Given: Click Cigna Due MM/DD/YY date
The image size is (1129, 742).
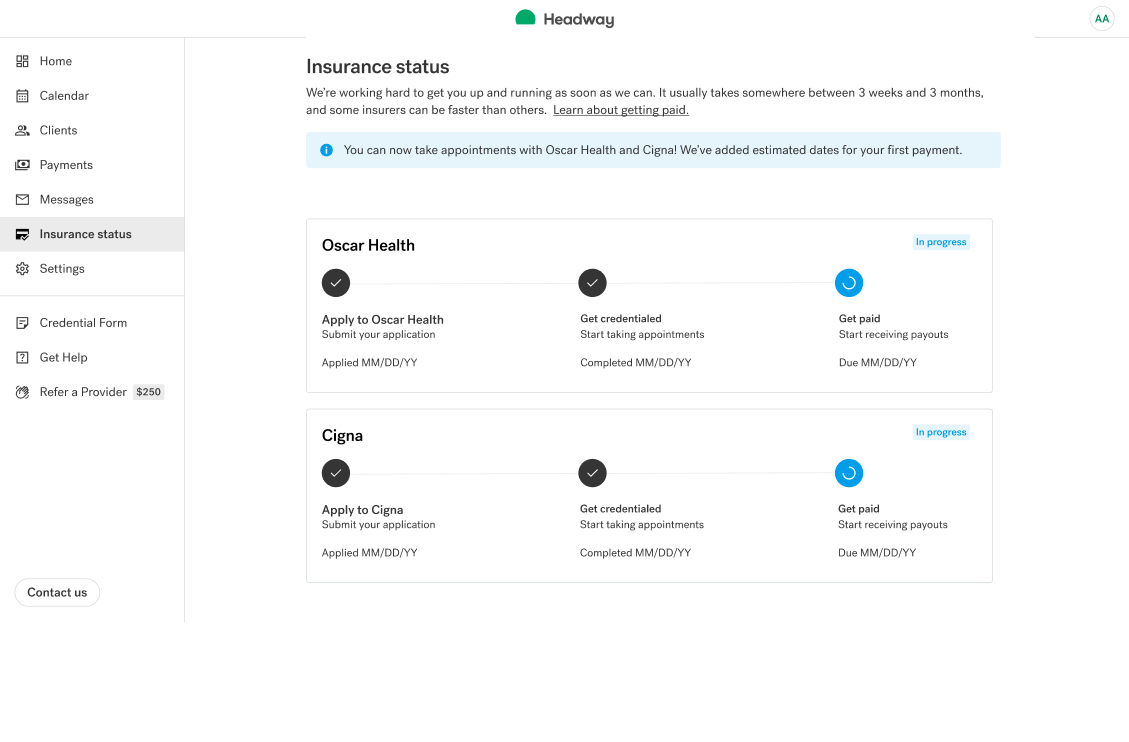Looking at the screenshot, I should tap(877, 553).
